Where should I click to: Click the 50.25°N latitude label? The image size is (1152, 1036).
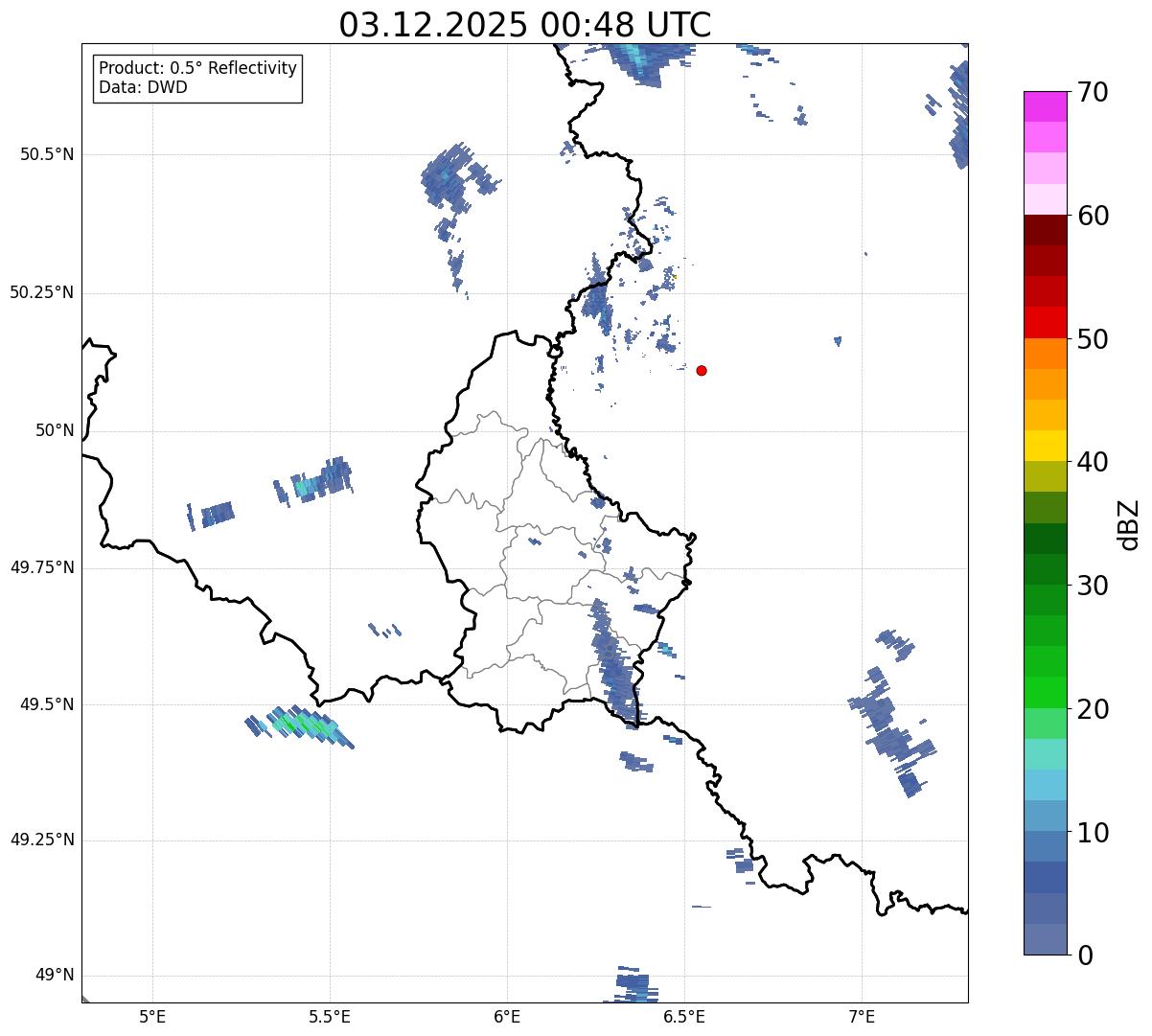click(42, 292)
